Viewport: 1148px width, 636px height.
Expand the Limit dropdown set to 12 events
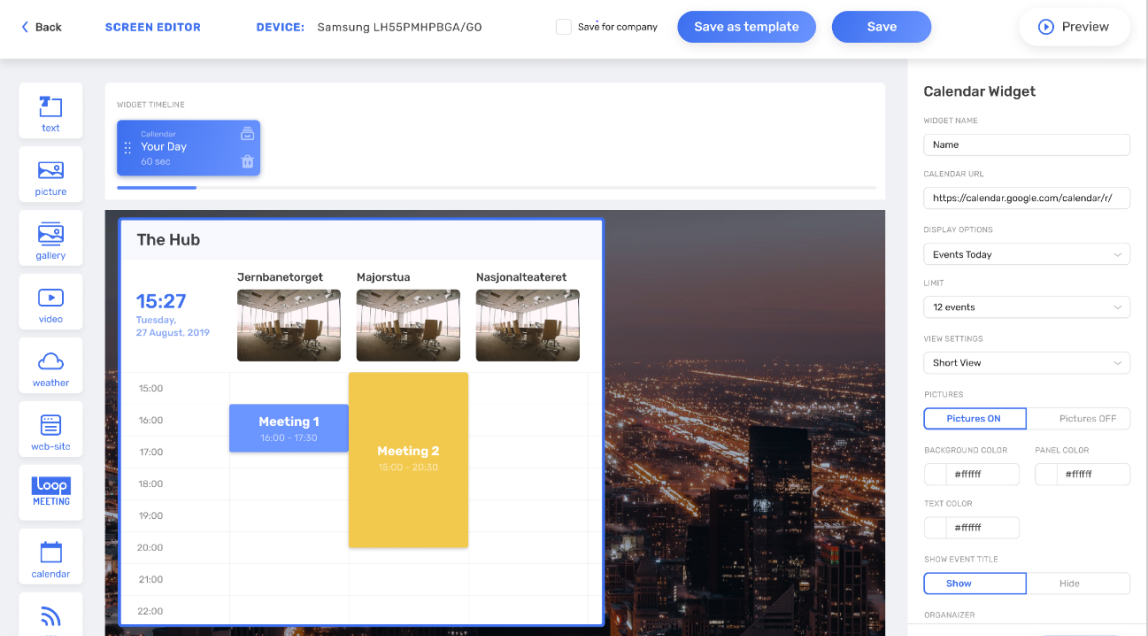(1026, 307)
